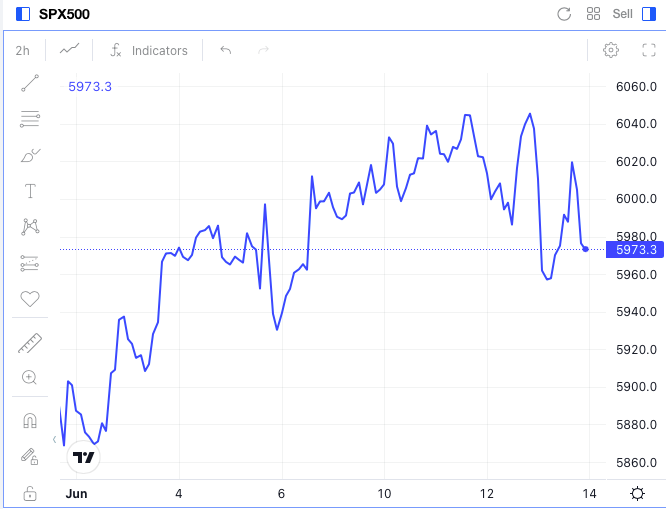Toggle the right side panel icon
The height and width of the screenshot is (509, 666).
click(x=649, y=14)
